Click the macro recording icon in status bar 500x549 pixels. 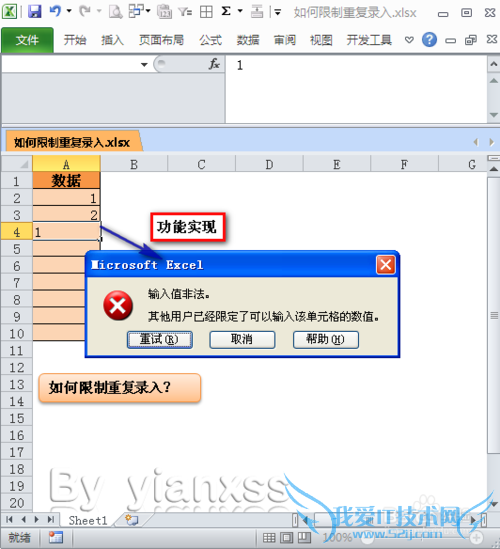pyautogui.click(x=56, y=537)
